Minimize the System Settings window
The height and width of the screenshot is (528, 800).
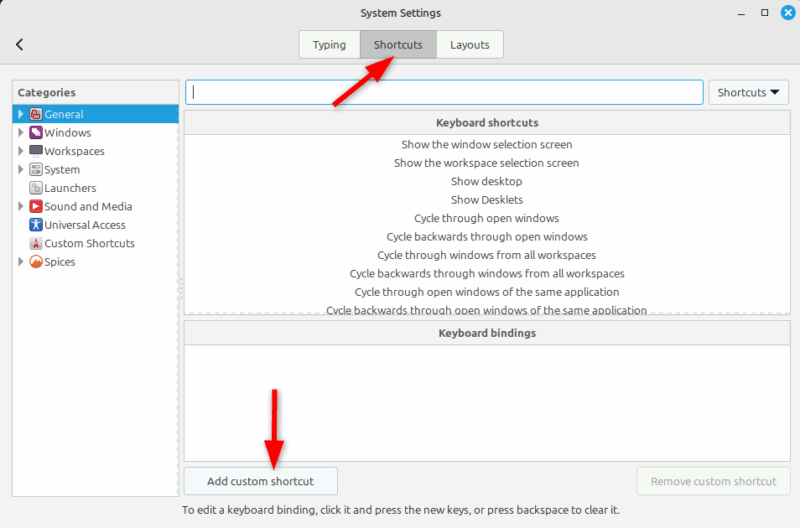tap(741, 13)
